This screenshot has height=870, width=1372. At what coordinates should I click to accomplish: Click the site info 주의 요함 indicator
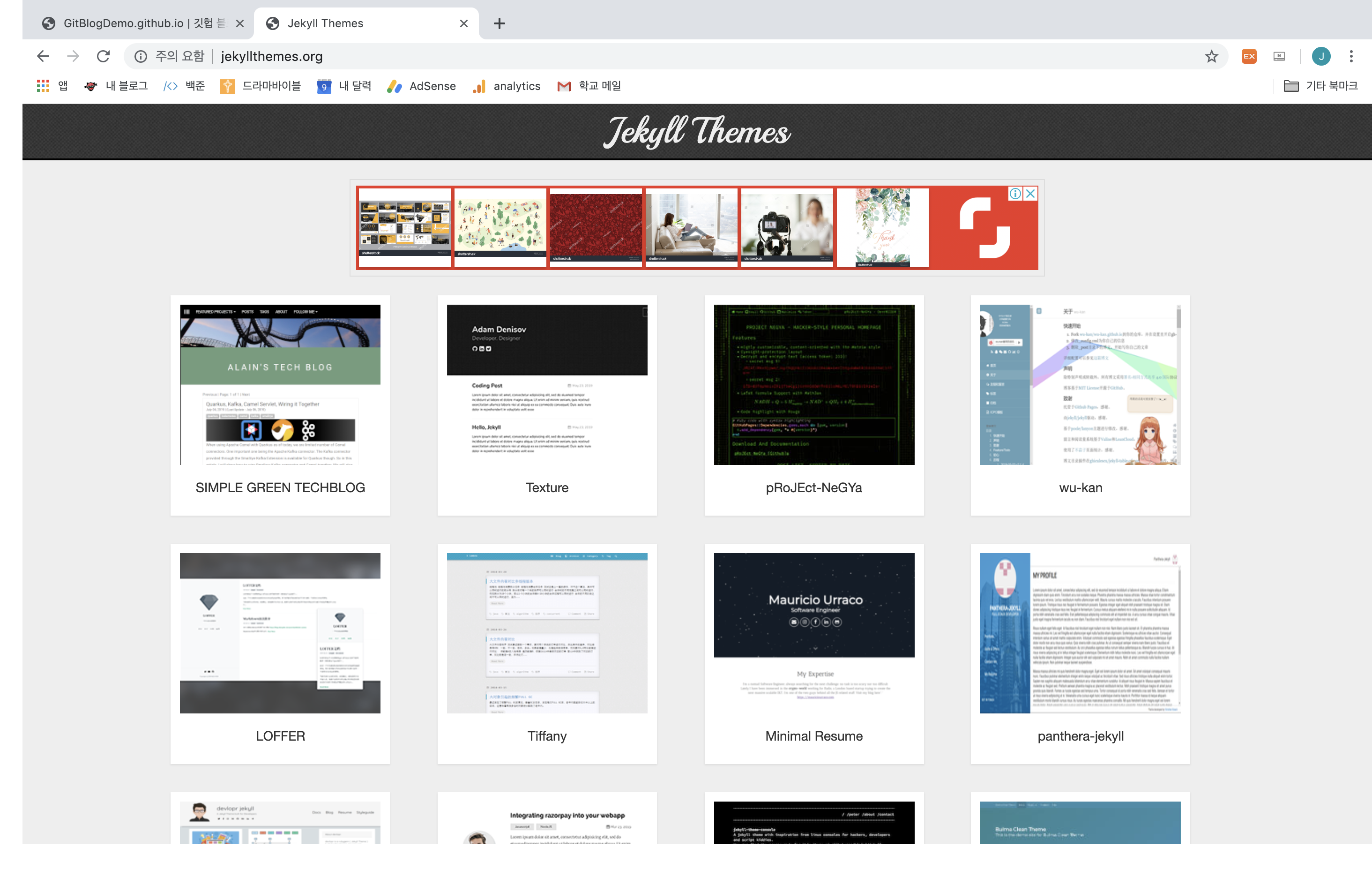[x=169, y=56]
